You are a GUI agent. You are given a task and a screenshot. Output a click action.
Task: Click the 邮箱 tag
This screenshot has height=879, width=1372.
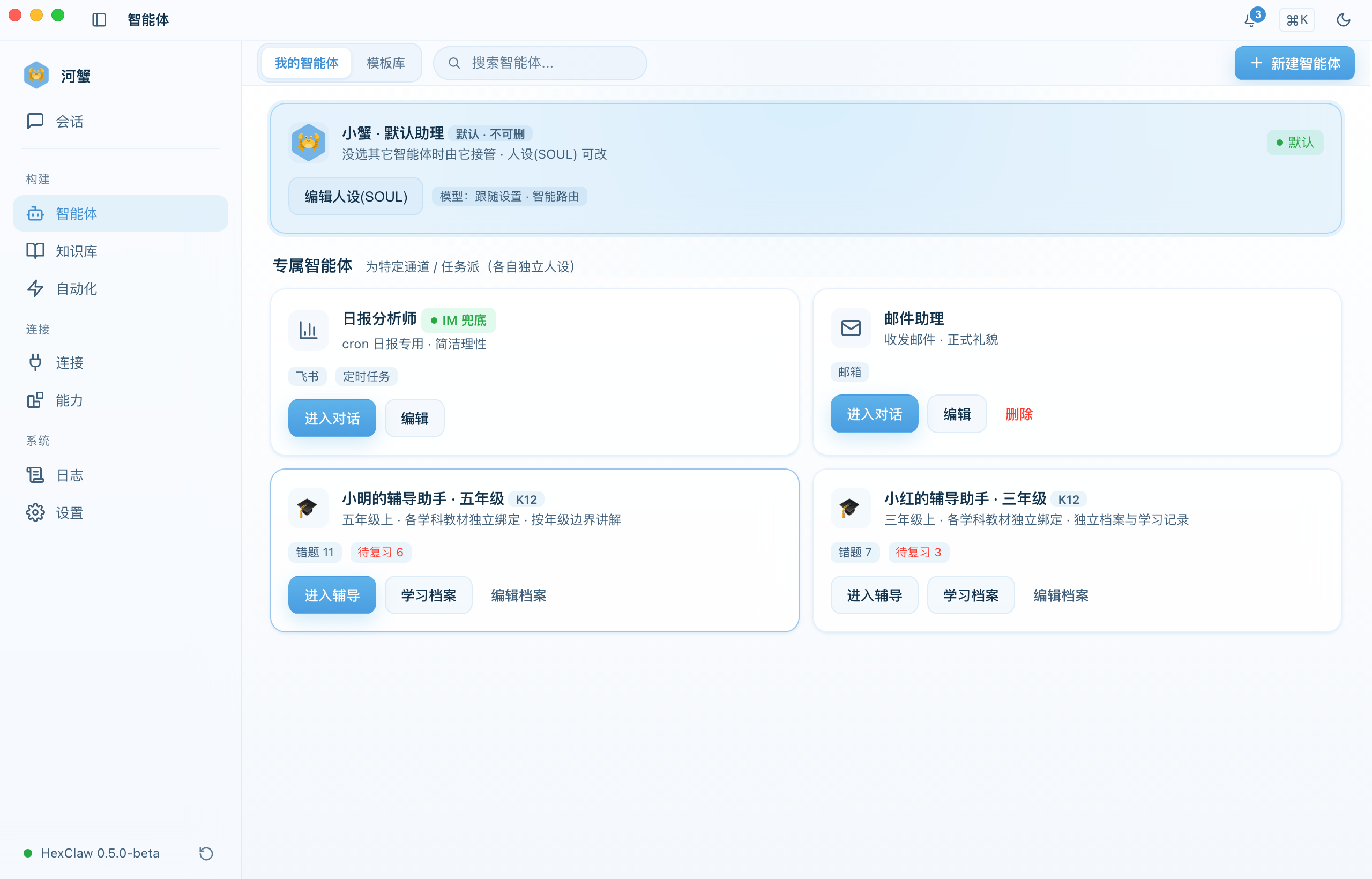pyautogui.click(x=849, y=372)
